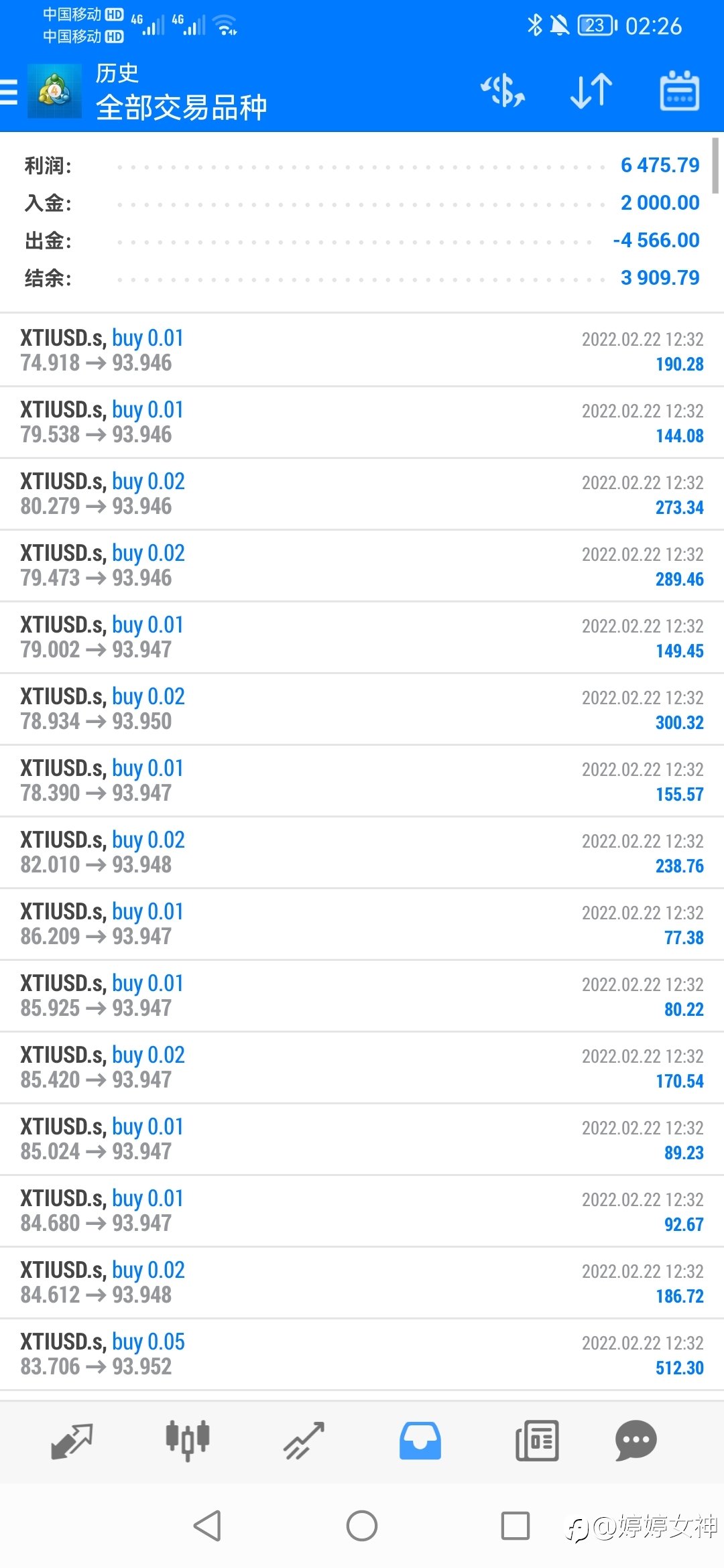Tap the sort arrows icon
Viewport: 724px width, 1568px height.
591,91
